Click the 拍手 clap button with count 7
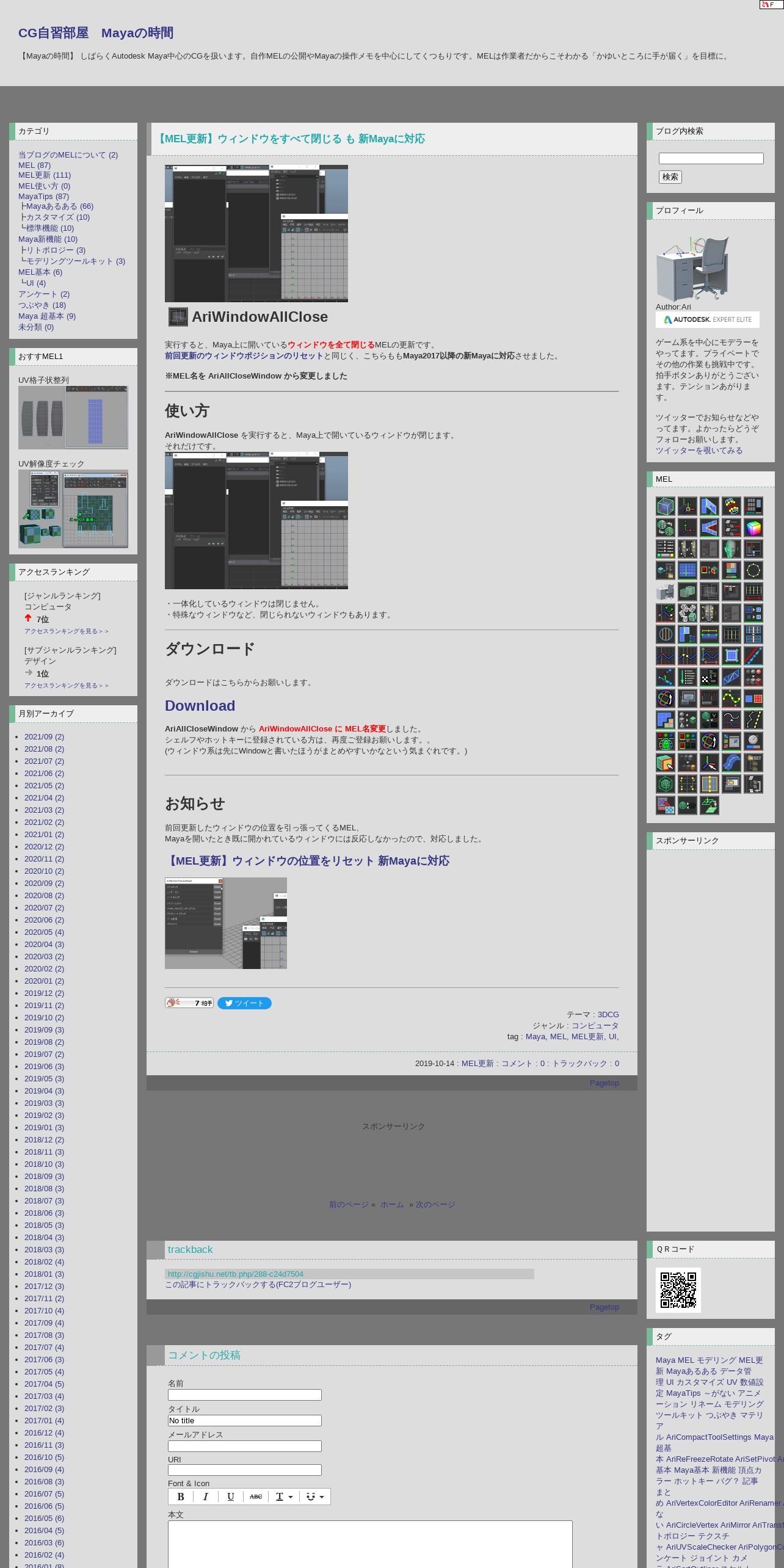Viewport: 784px width, 1568px height. (189, 1003)
